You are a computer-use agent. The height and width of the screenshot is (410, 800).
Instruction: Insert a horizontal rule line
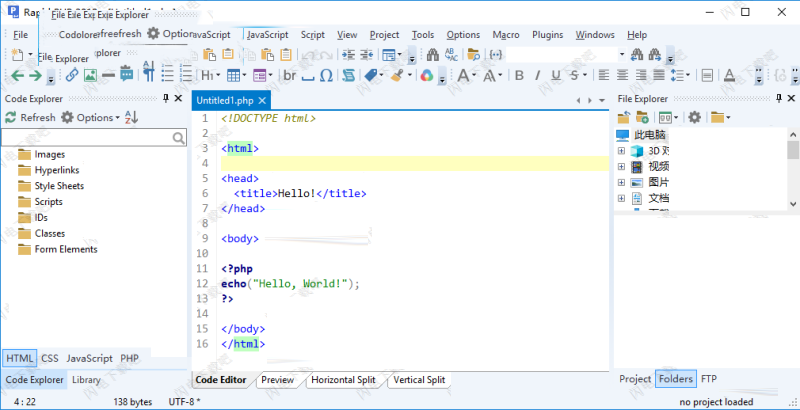(x=108, y=75)
